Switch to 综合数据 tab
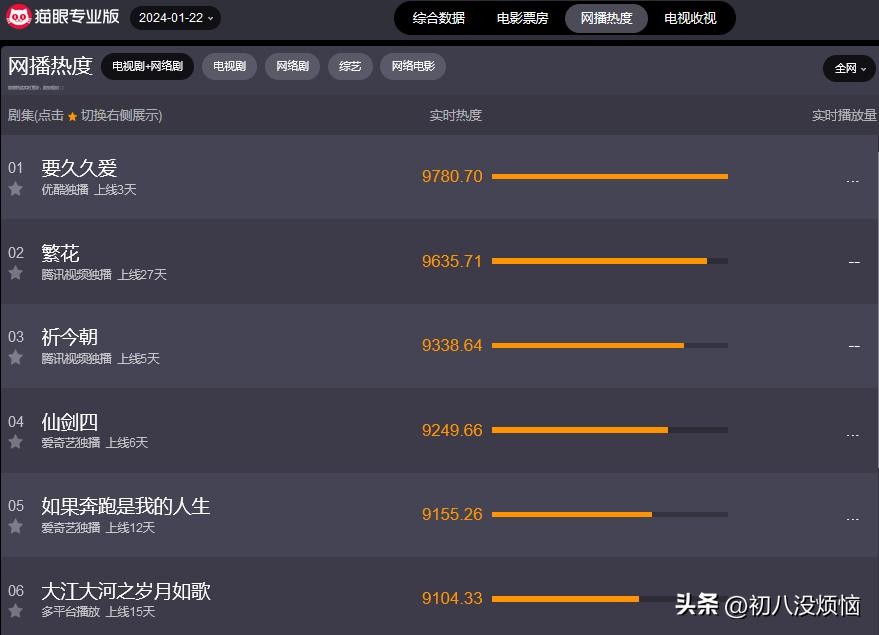This screenshot has height=635, width=879. pos(439,18)
